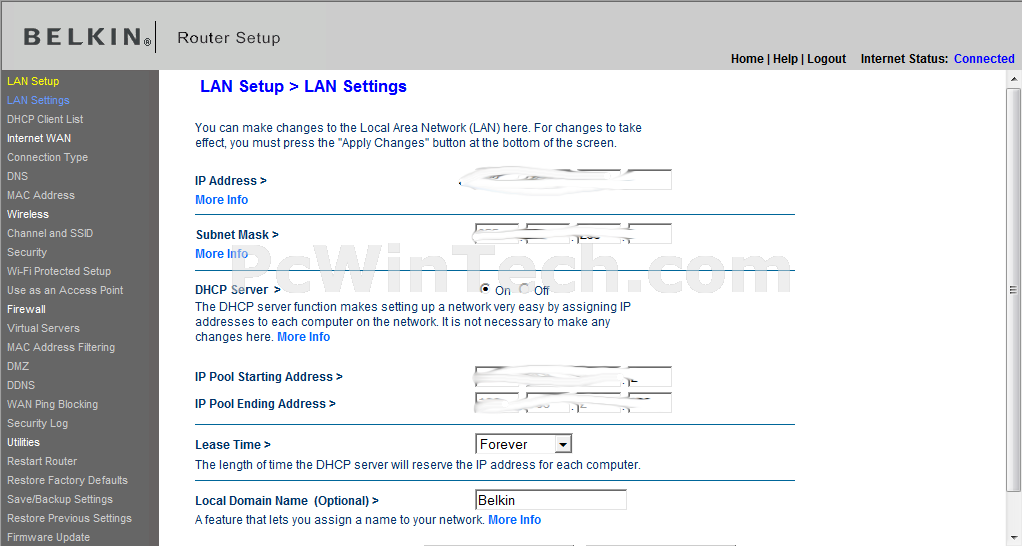This screenshot has width=1022, height=546.
Task: Click the Subnet Mask input field
Action: (x=573, y=234)
